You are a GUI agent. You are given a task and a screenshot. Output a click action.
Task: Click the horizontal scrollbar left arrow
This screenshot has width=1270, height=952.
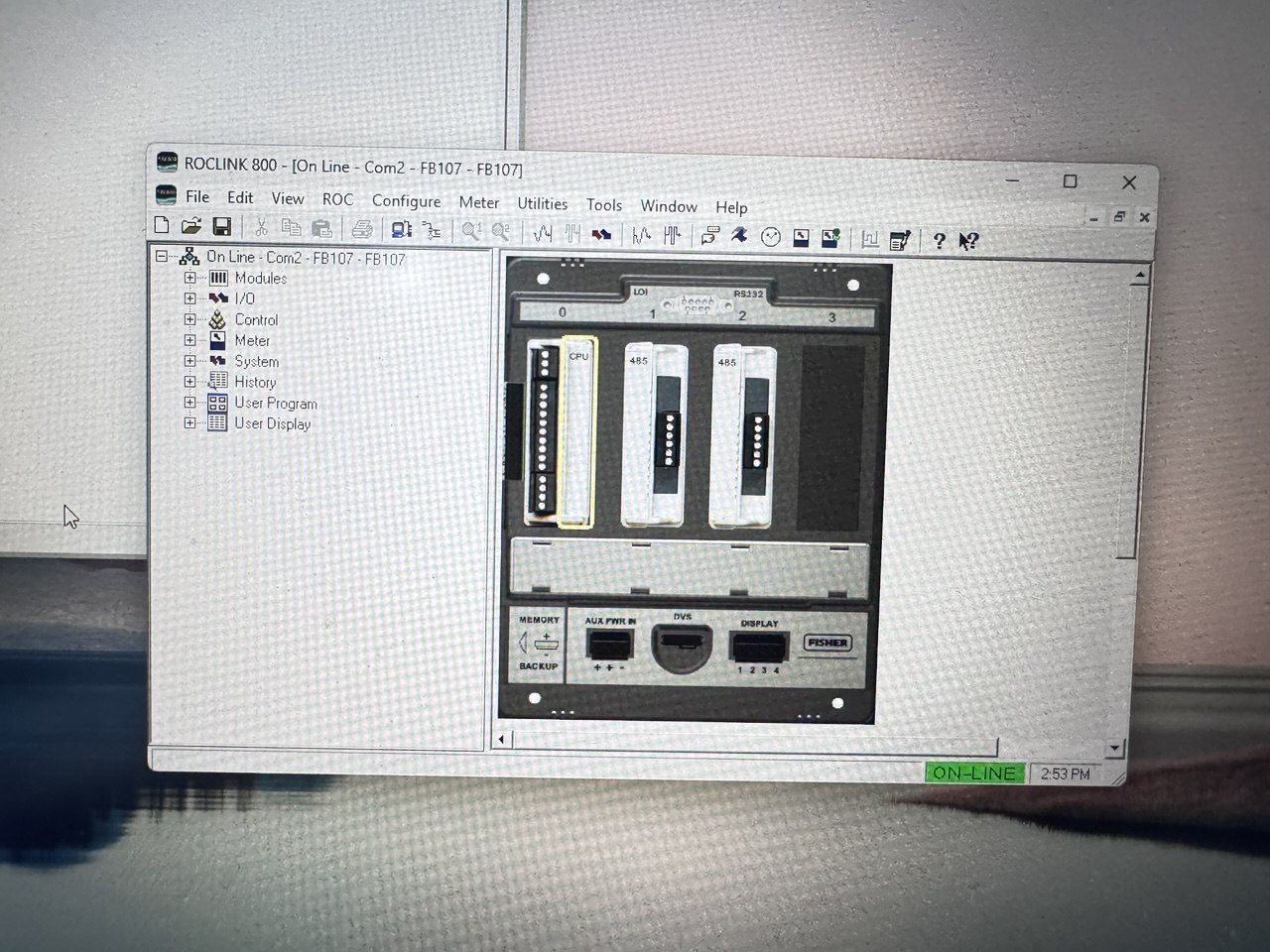click(502, 739)
